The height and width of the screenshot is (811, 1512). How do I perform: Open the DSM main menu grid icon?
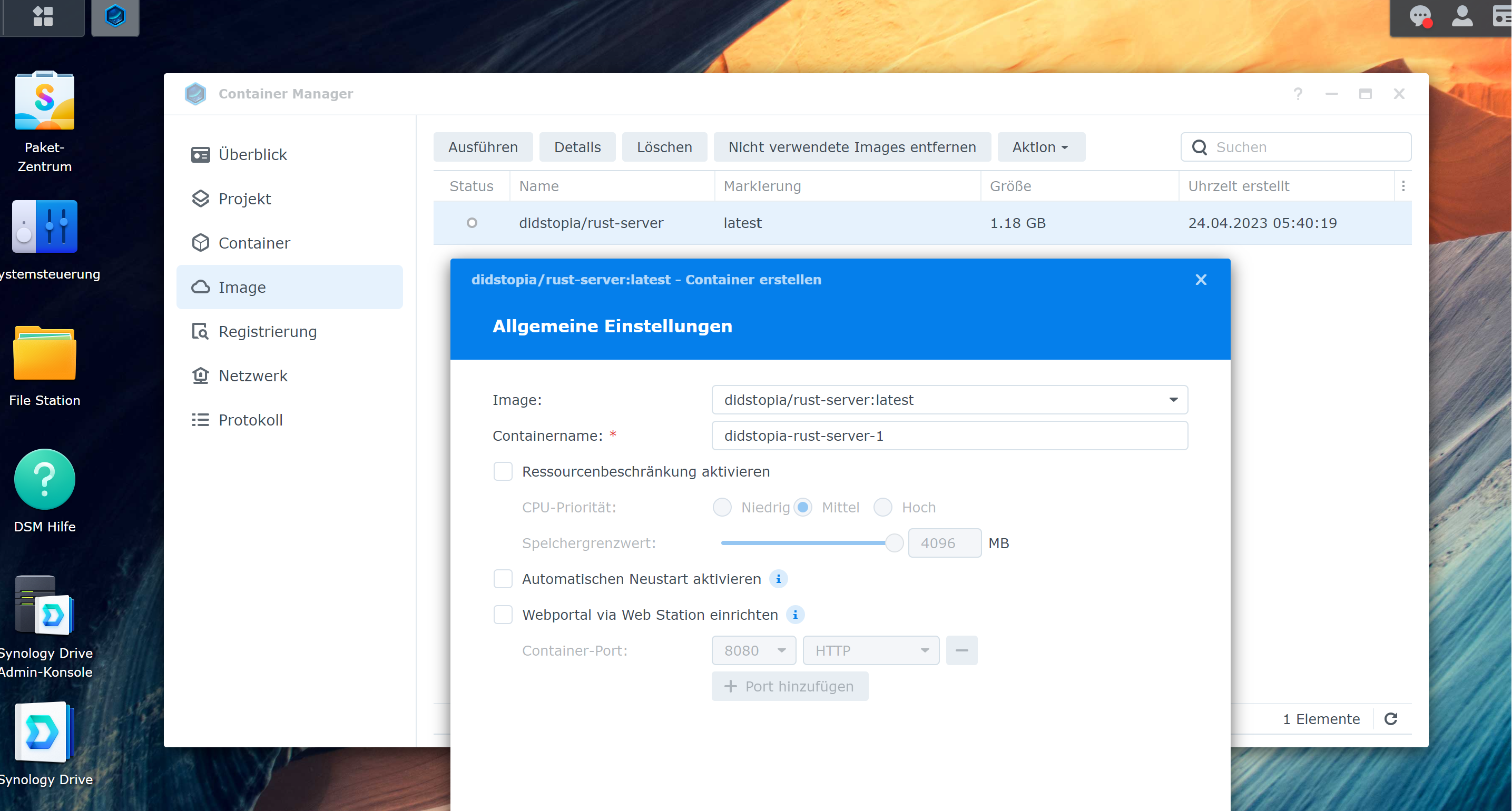pyautogui.click(x=43, y=16)
